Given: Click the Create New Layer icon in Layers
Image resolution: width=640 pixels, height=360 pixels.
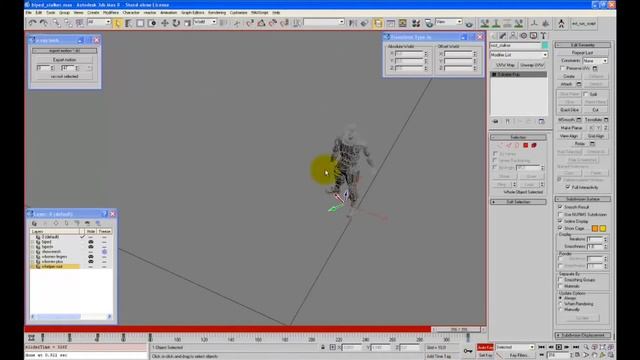Looking at the screenshot, I should (x=34, y=223).
